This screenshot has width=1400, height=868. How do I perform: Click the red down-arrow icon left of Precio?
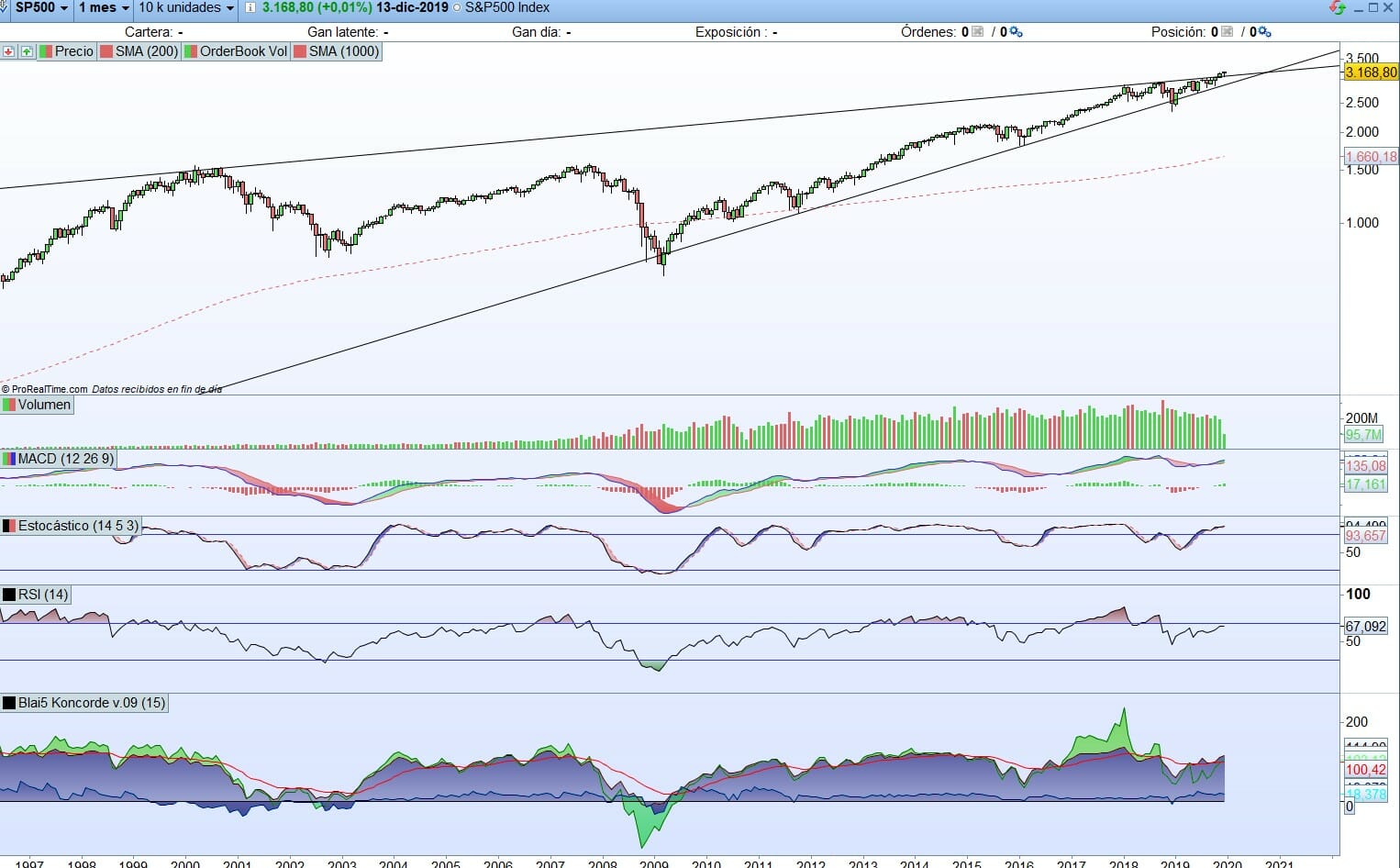9,51
